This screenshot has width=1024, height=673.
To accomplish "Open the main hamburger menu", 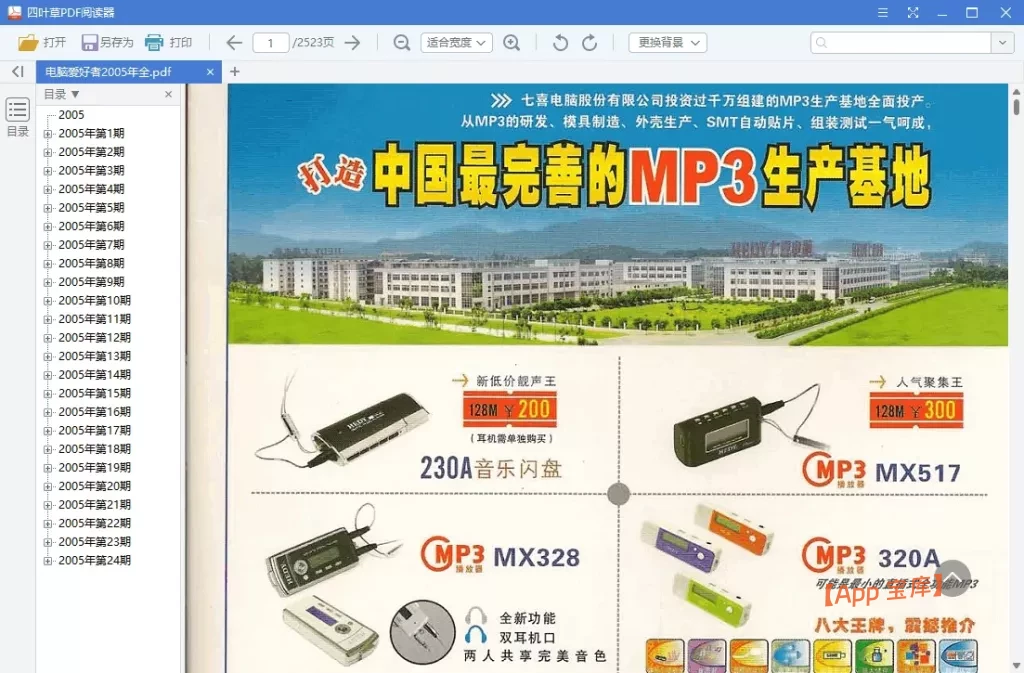I will 882,12.
